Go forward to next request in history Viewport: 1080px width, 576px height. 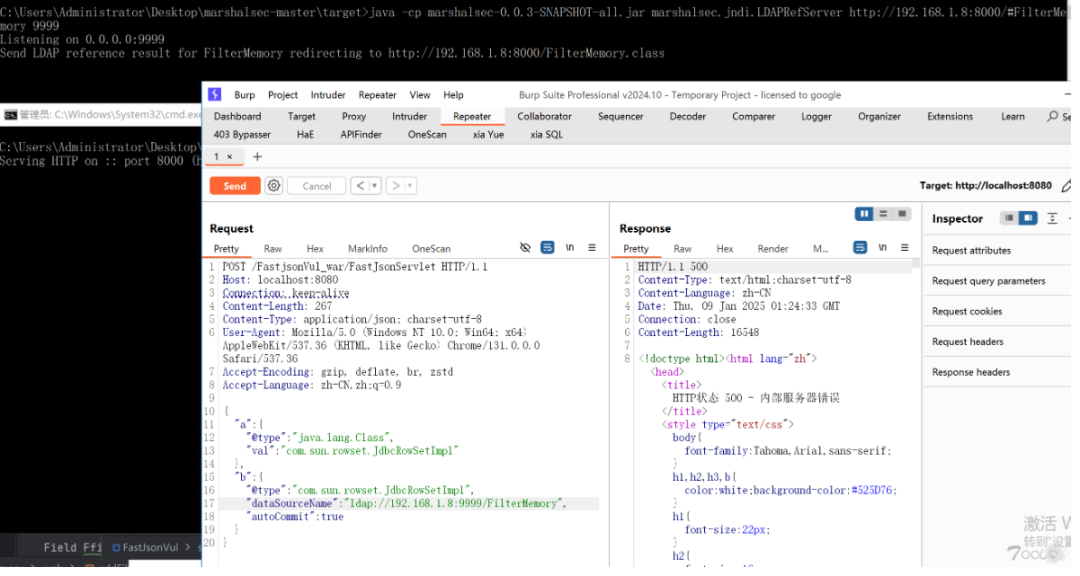395,186
